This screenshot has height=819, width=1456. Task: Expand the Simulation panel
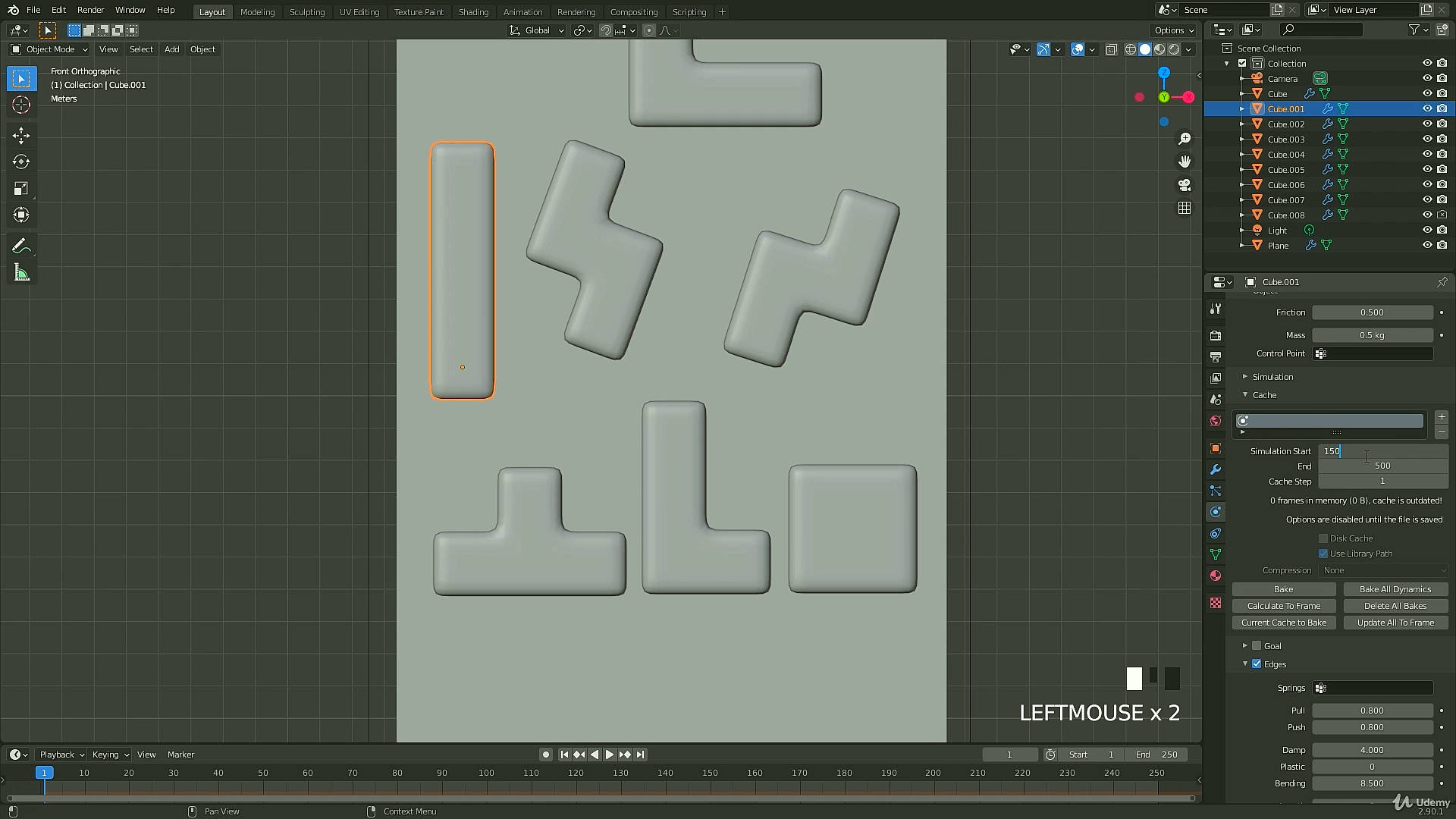(1272, 377)
